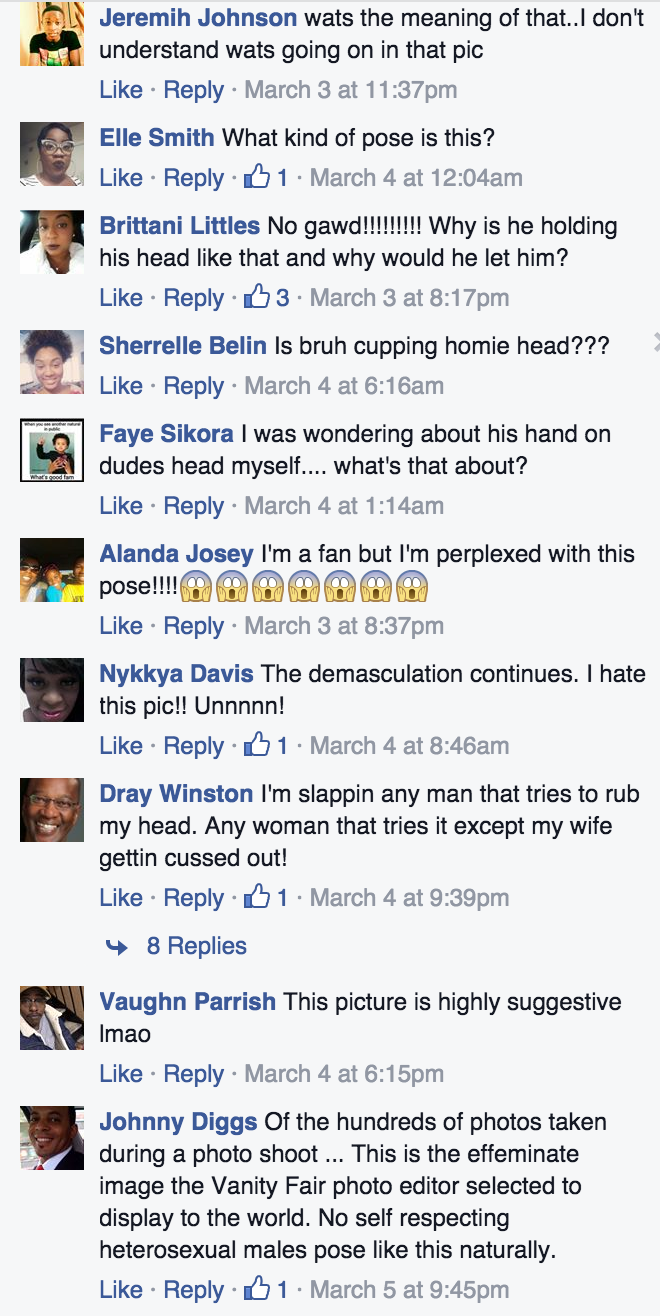Open Faye Sikora's avatar thumbnail
The image size is (660, 1316).
[x=52, y=450]
